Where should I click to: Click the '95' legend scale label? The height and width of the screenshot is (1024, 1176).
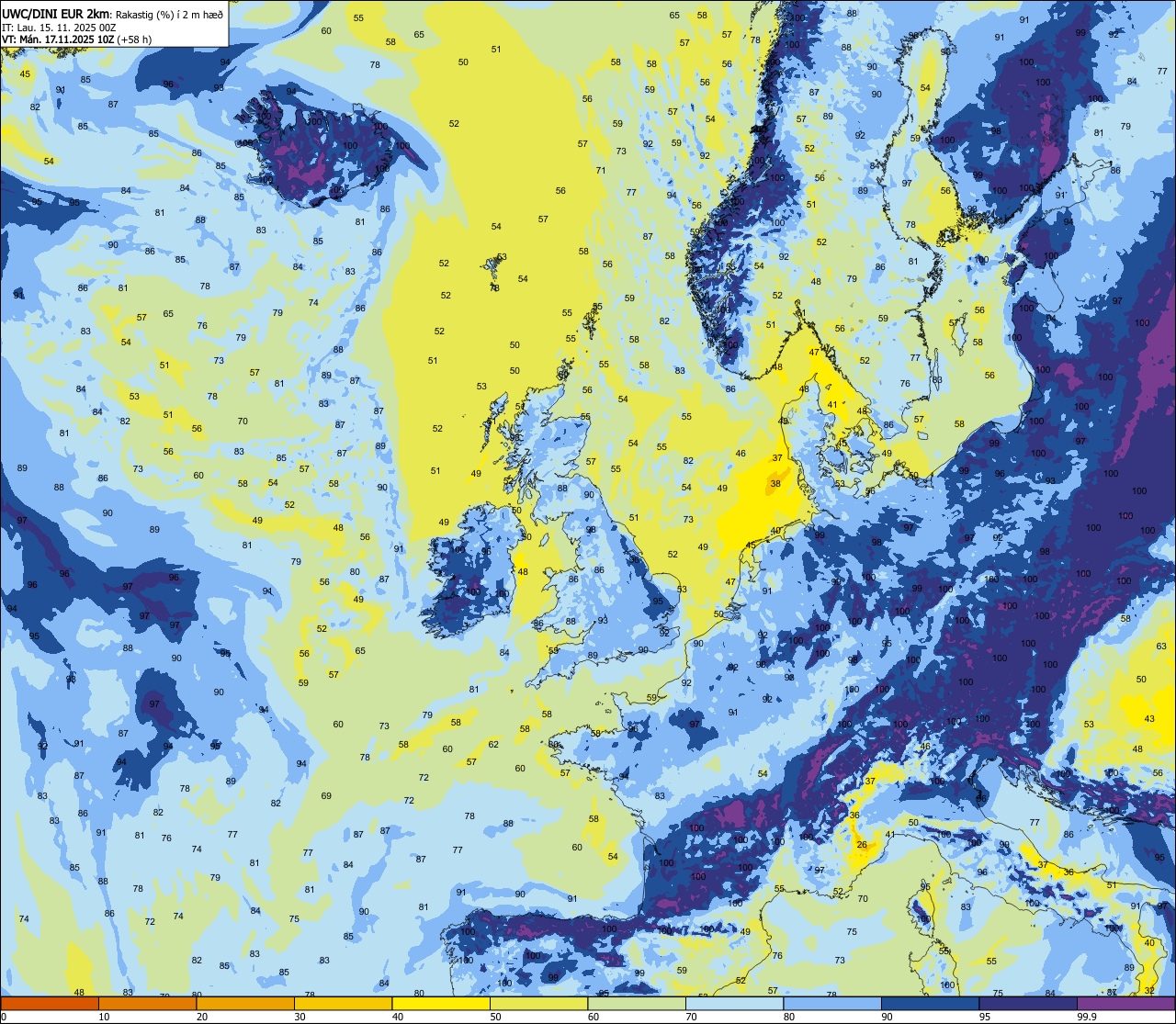pos(986,1017)
